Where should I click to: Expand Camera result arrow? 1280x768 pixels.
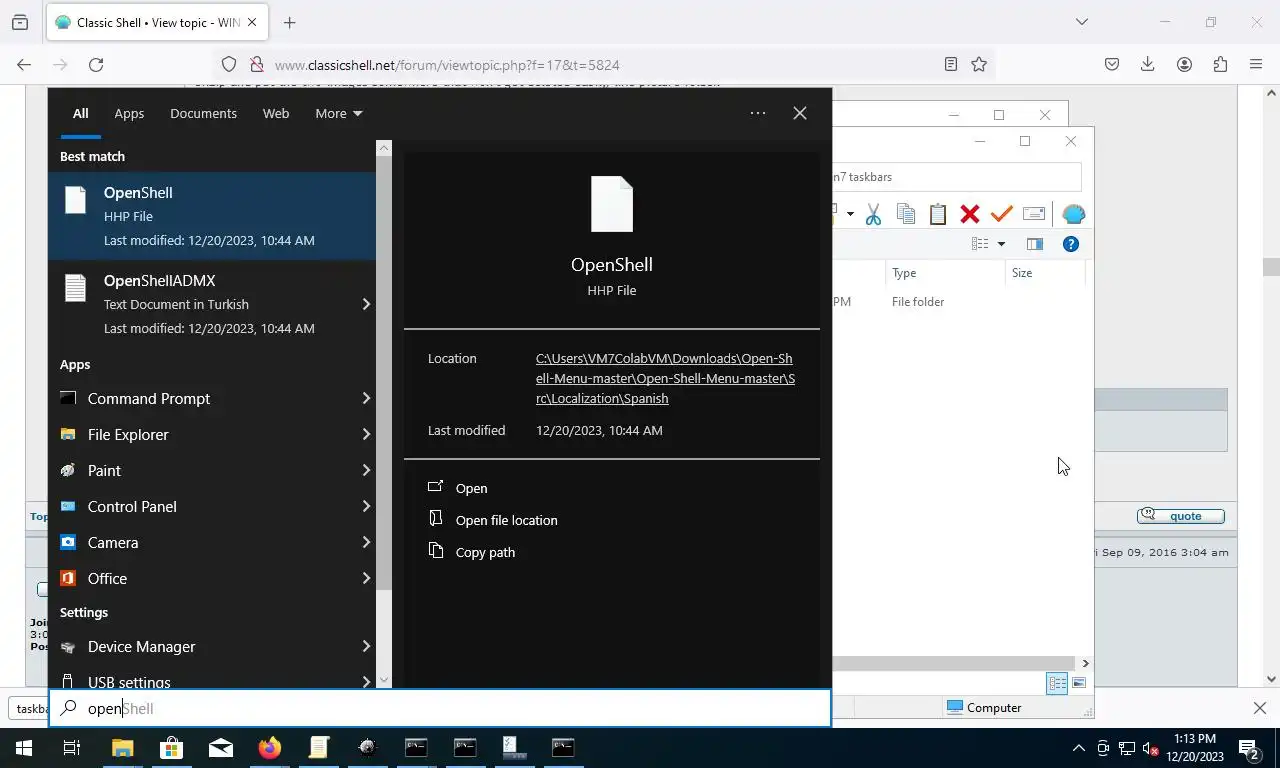(x=366, y=542)
